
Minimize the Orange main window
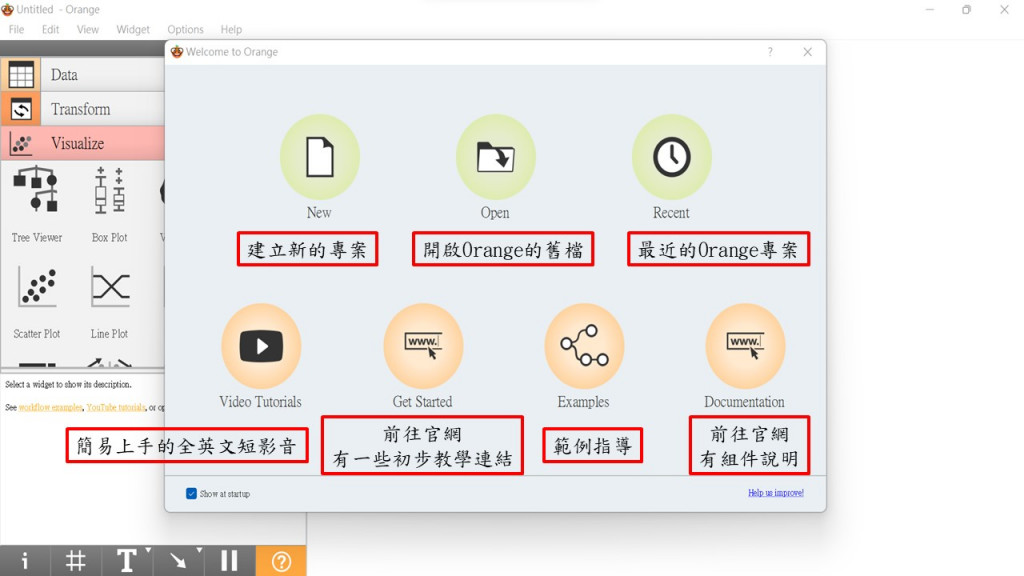pyautogui.click(x=930, y=9)
